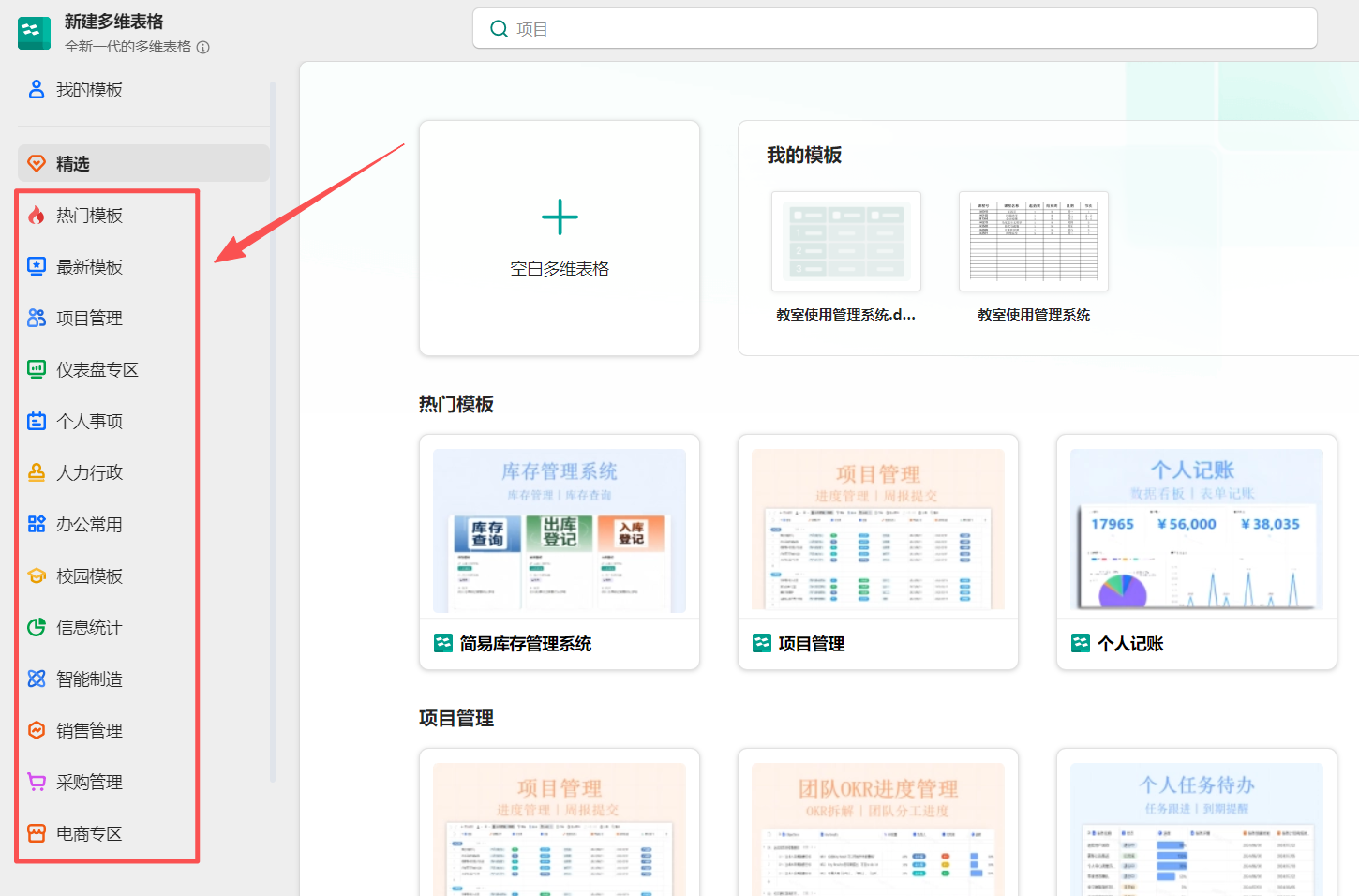Click the flame icon for 热门模板
Image resolution: width=1359 pixels, height=896 pixels.
[x=37, y=216]
